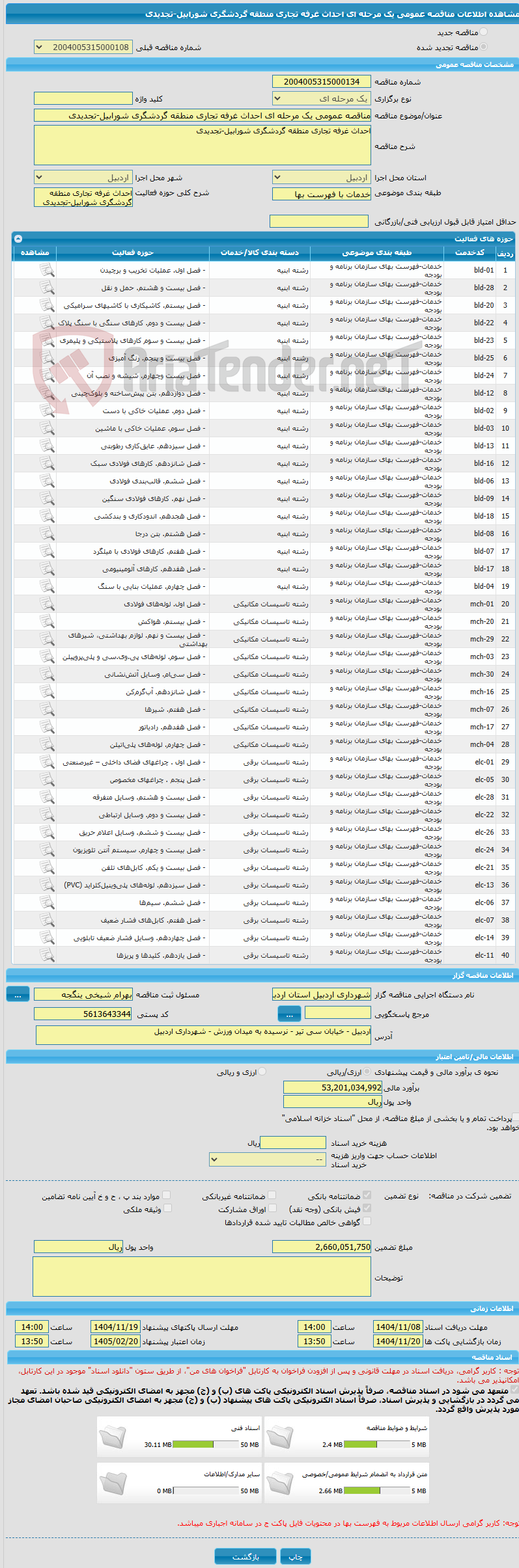Select the ارزی و ریالی radio option
519x1568 pixels.
(x=262, y=1072)
